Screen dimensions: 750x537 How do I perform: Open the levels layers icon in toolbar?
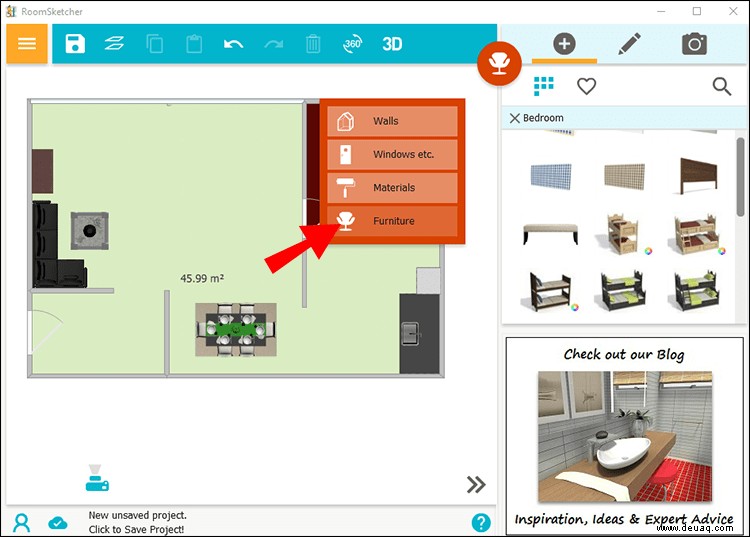click(114, 44)
